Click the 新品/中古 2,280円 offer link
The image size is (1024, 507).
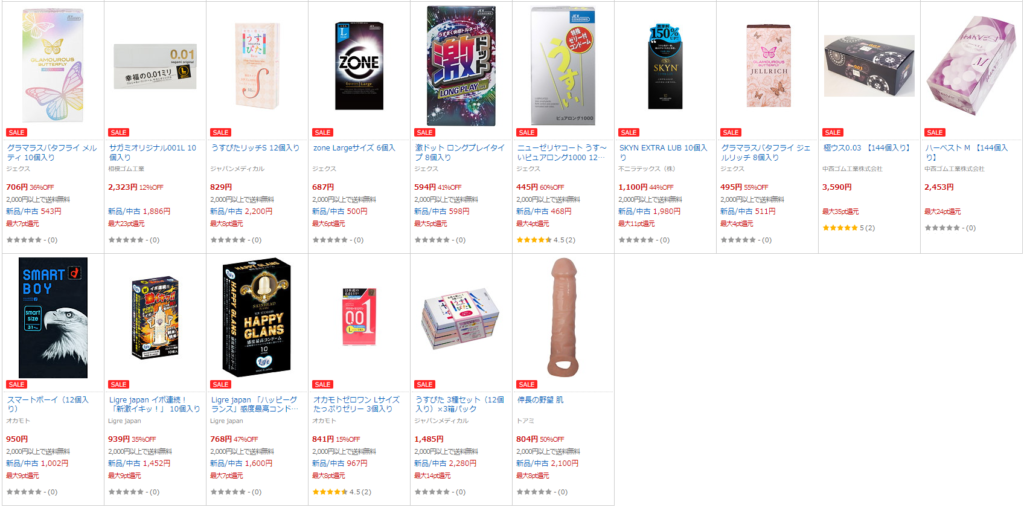pos(445,463)
